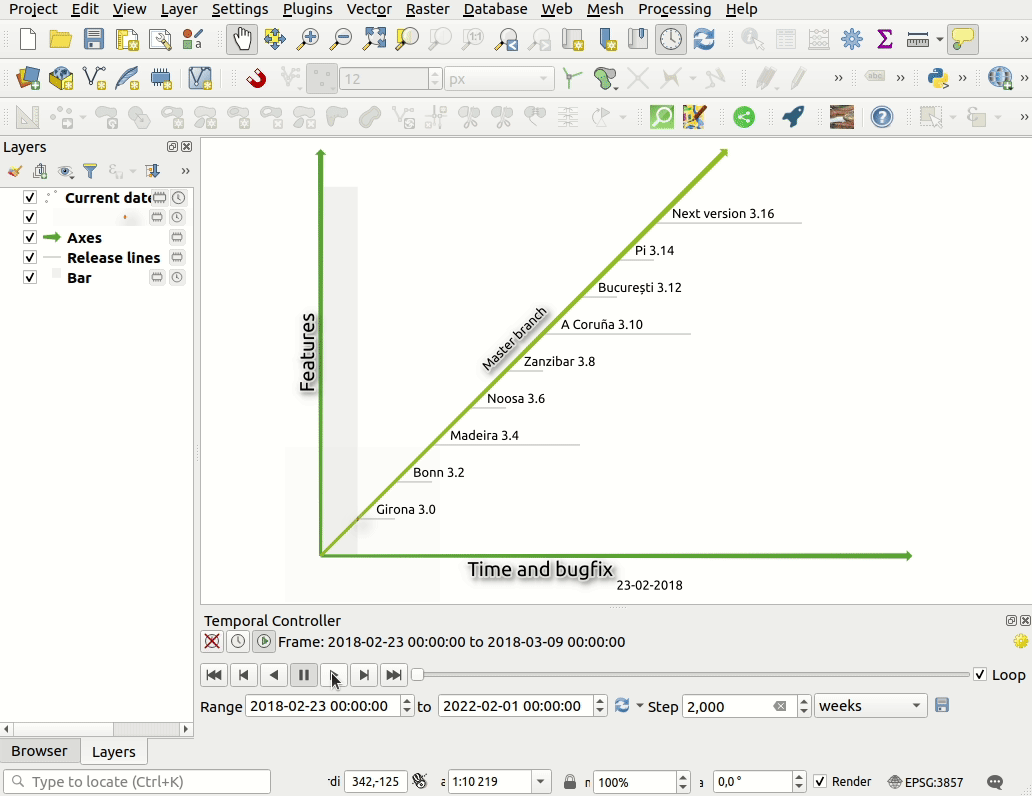The image size is (1032, 796).
Task: Expand the measure tool dropdown arrow
Action: [939, 40]
